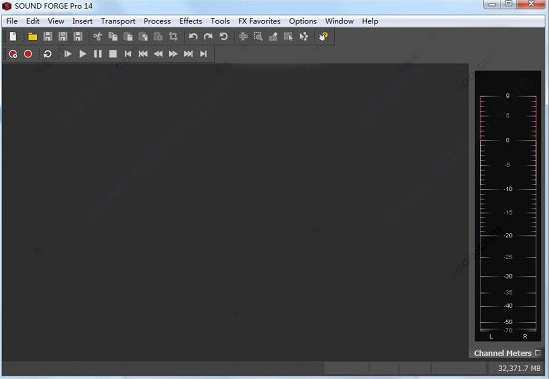Start recording with the red Record button
This screenshot has width=549, height=379.
(28, 54)
